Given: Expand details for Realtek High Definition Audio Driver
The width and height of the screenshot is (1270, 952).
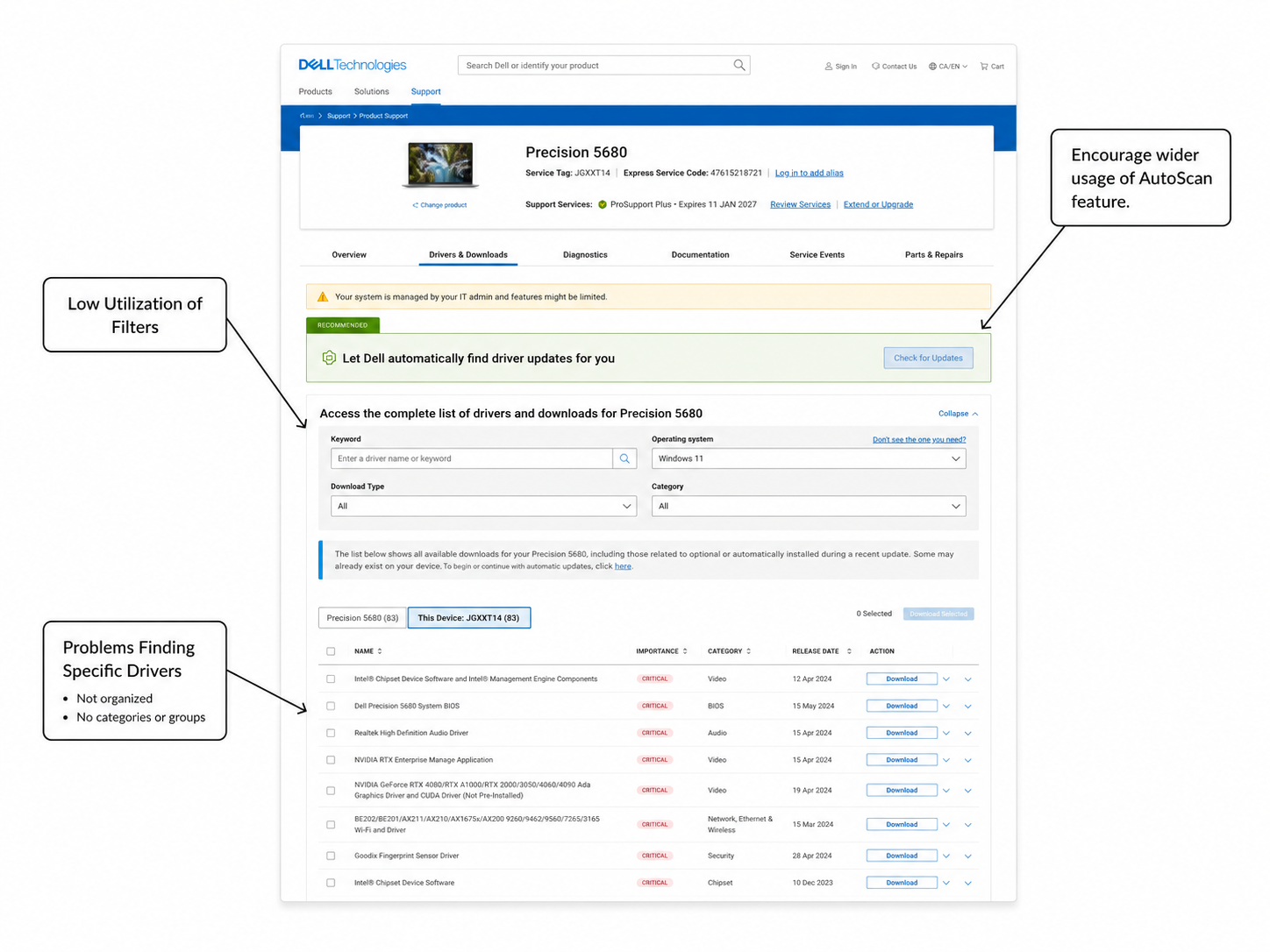Looking at the screenshot, I should [968, 734].
